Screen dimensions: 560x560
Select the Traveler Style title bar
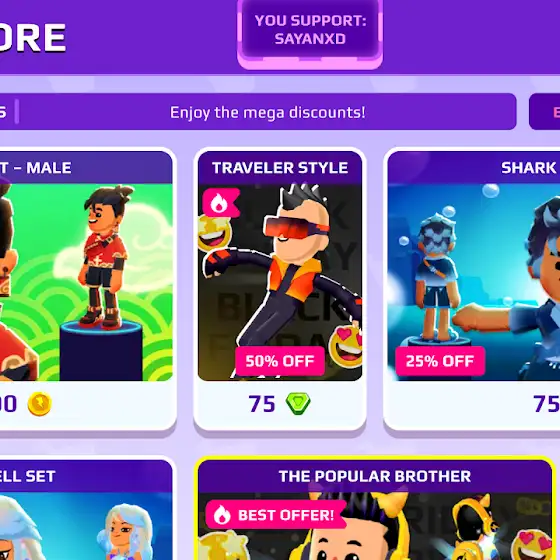click(x=280, y=168)
